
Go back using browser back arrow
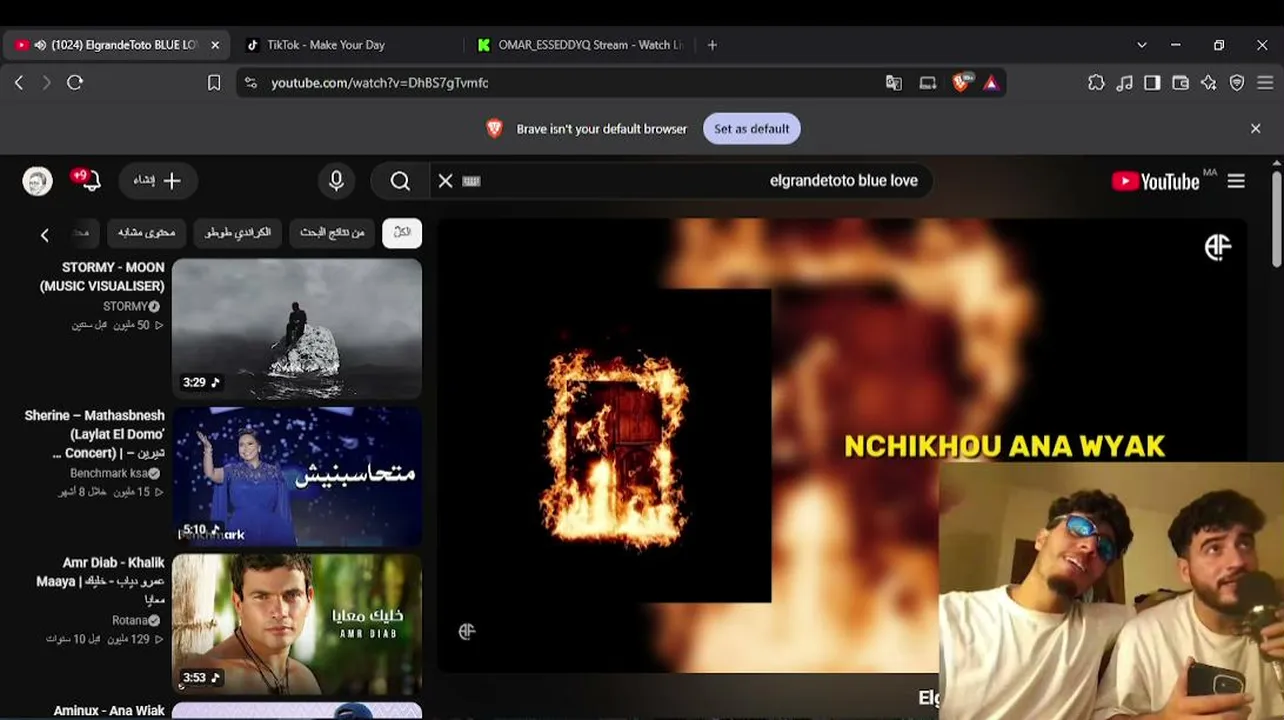(x=19, y=83)
